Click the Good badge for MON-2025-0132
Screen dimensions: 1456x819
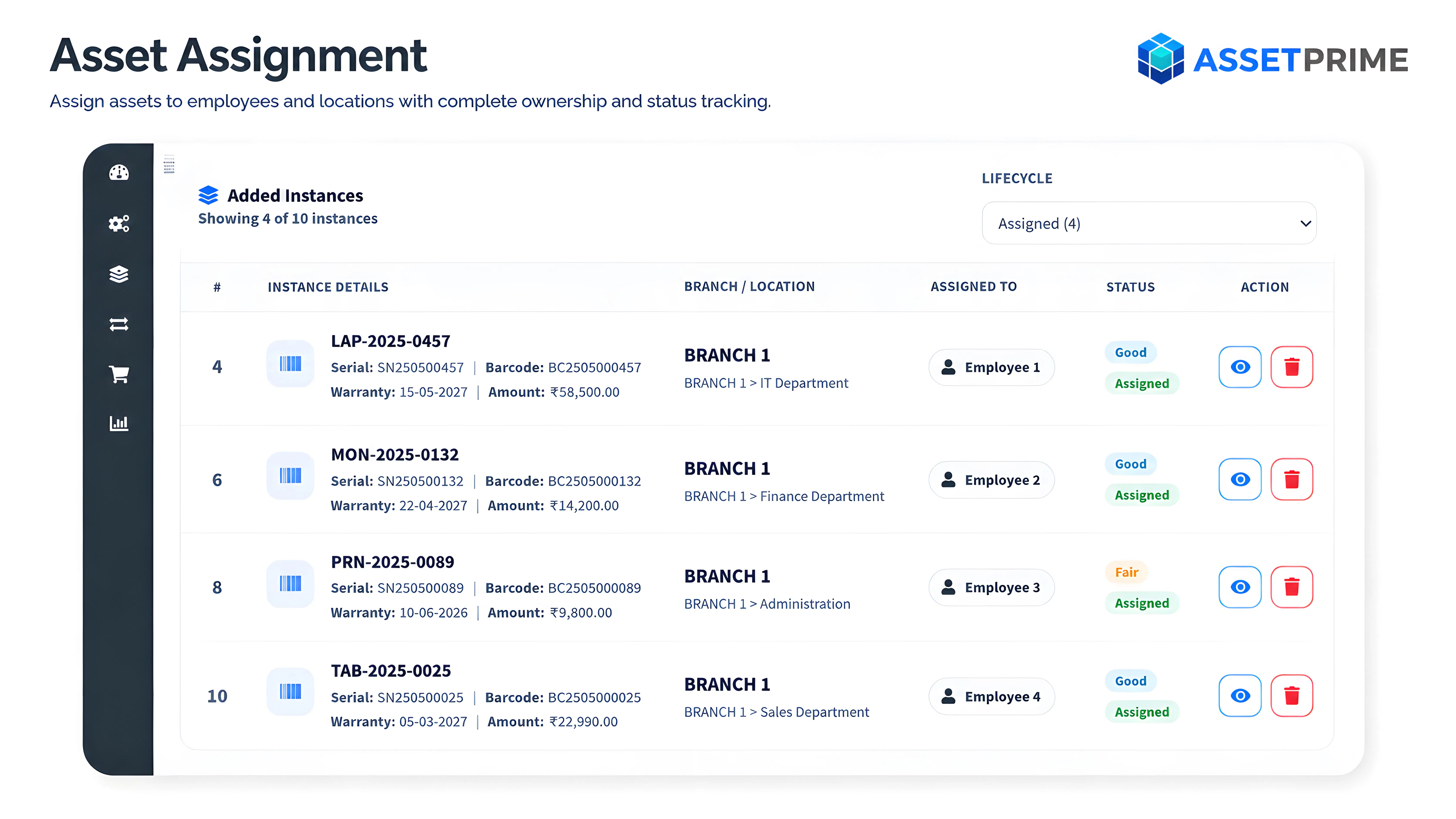click(1131, 464)
